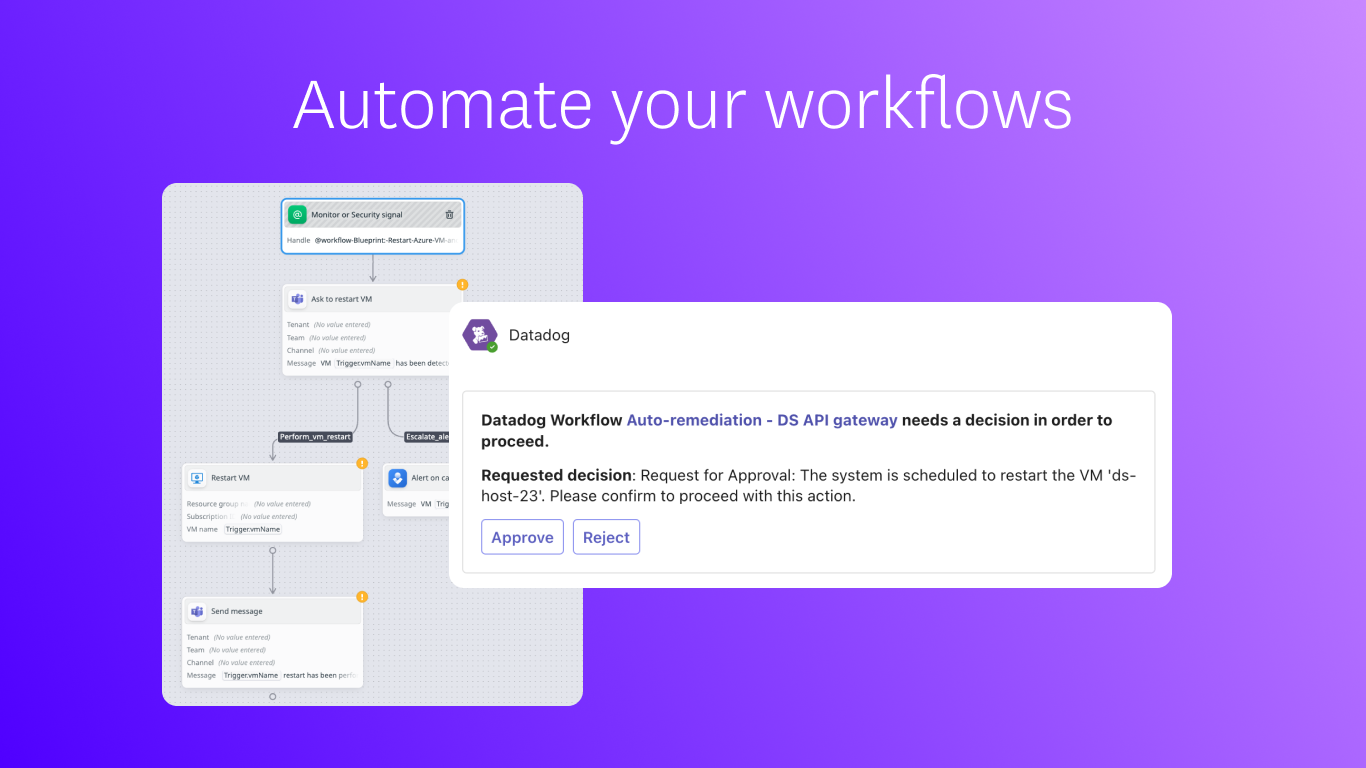Select the Restart VM step title

pos(231,478)
